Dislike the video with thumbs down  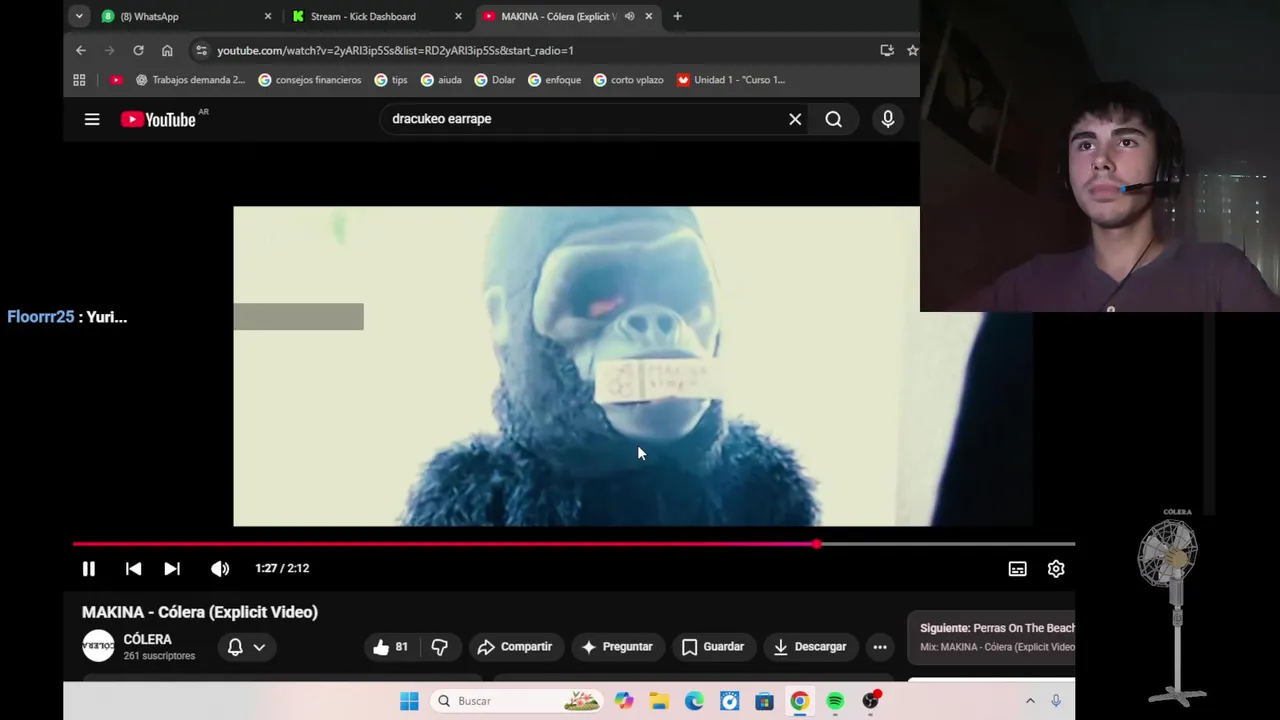pyautogui.click(x=439, y=647)
